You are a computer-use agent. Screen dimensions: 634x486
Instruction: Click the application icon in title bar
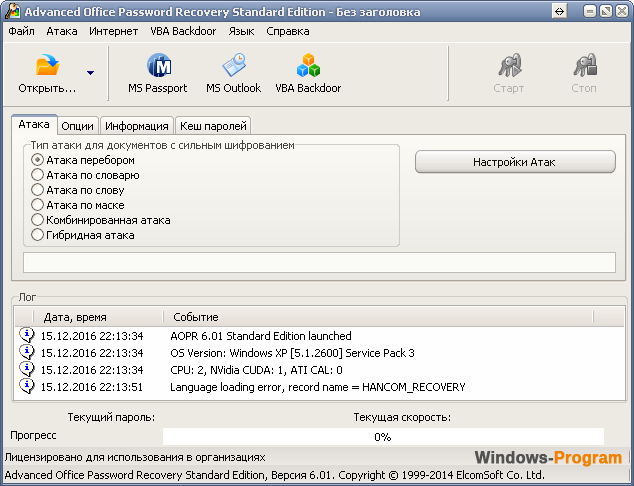(x=13, y=11)
